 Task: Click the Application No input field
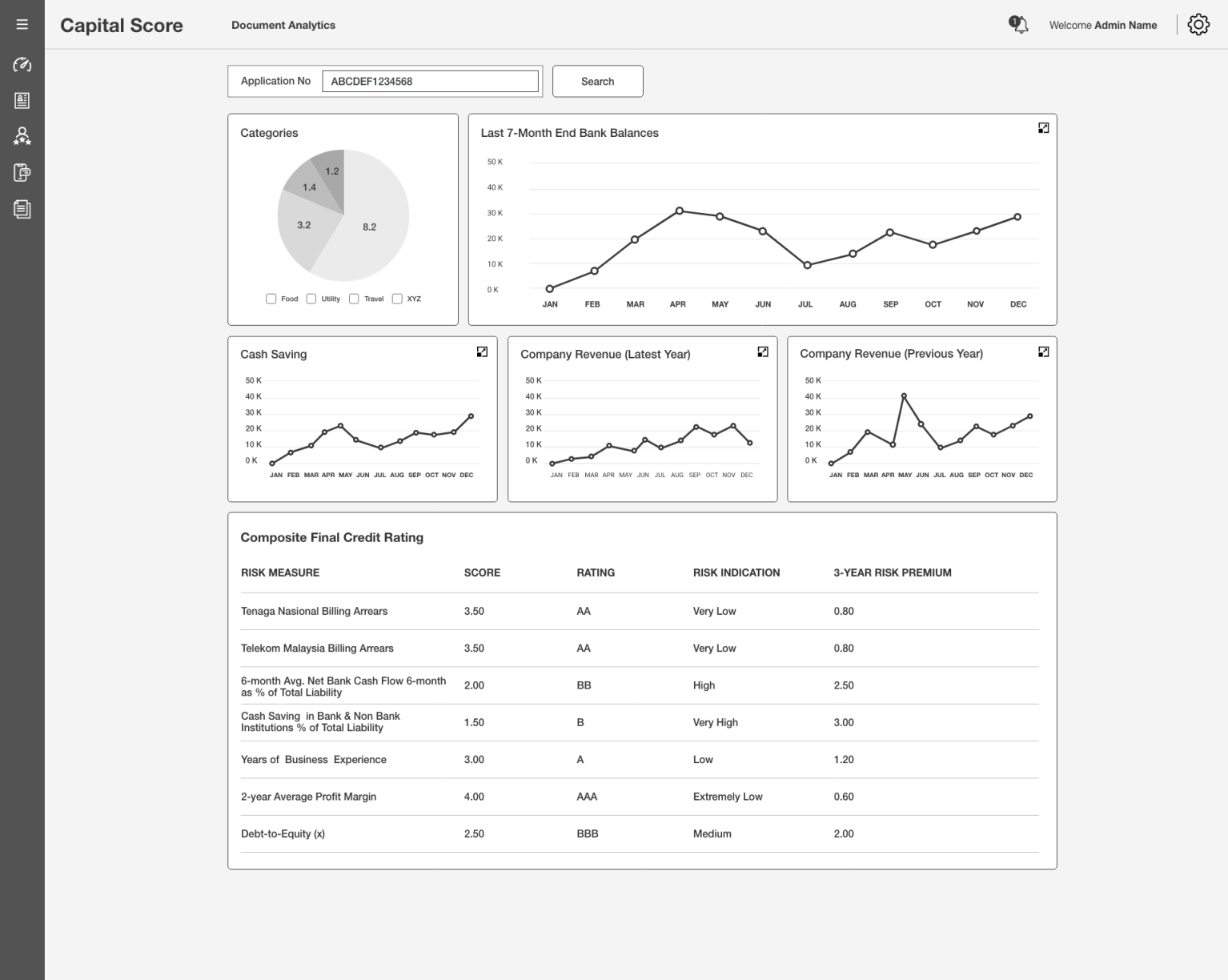point(430,81)
